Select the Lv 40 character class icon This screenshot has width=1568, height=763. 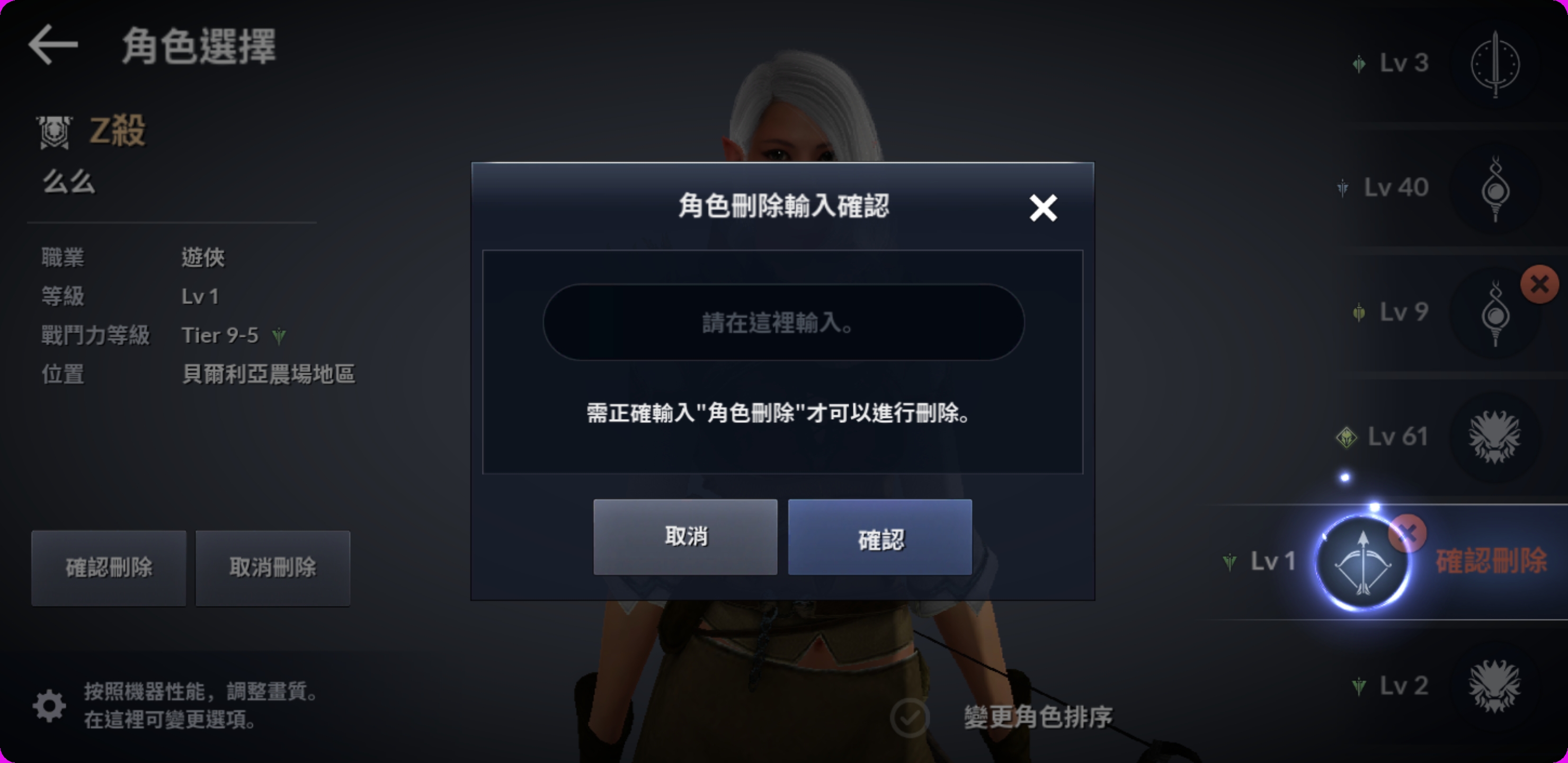pos(1495,188)
